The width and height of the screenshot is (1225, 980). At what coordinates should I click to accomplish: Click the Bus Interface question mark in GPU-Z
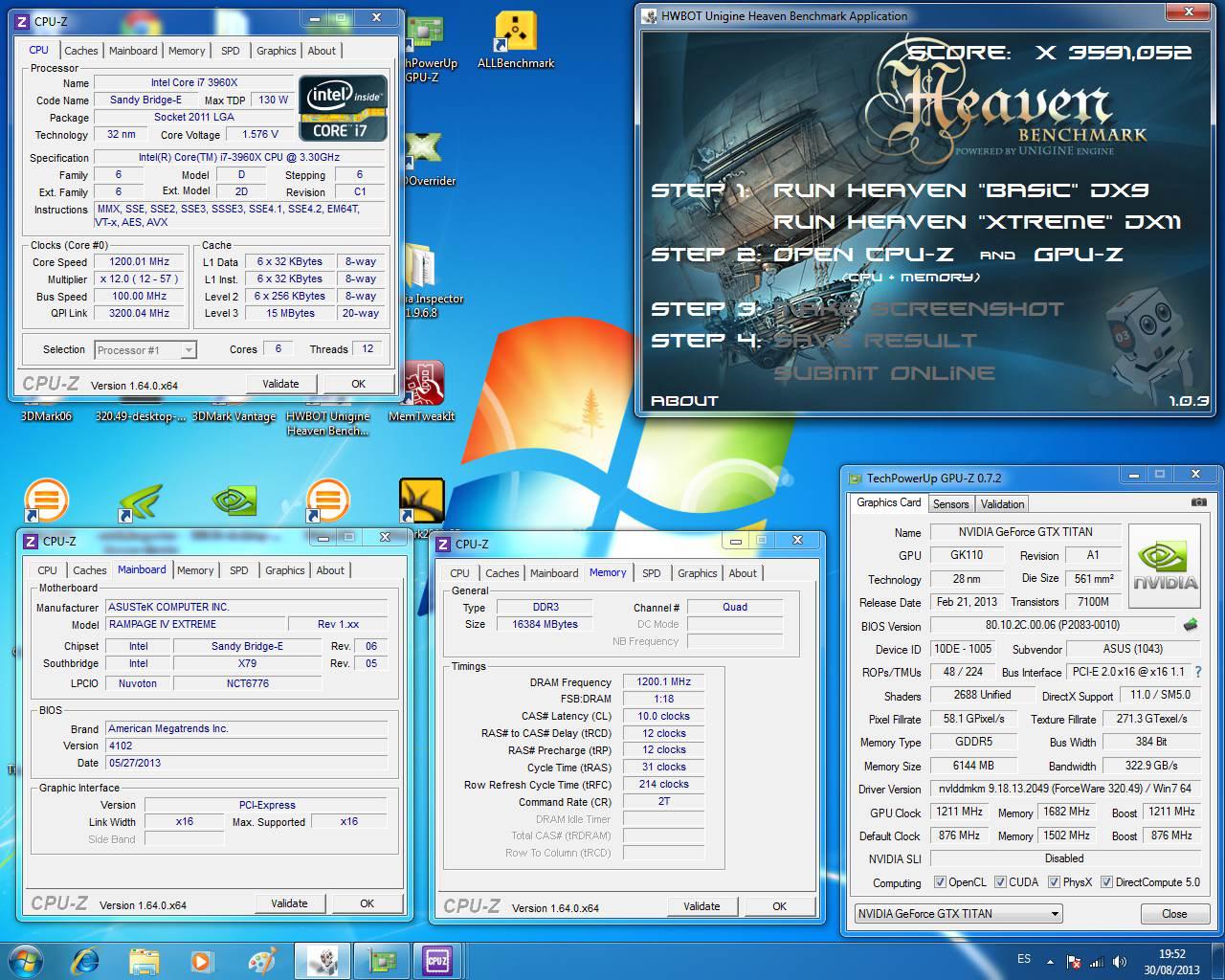[x=1198, y=672]
